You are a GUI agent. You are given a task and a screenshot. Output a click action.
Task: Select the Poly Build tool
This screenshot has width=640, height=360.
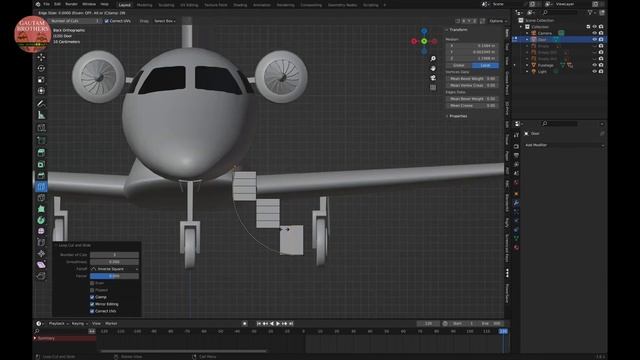tap(41, 209)
